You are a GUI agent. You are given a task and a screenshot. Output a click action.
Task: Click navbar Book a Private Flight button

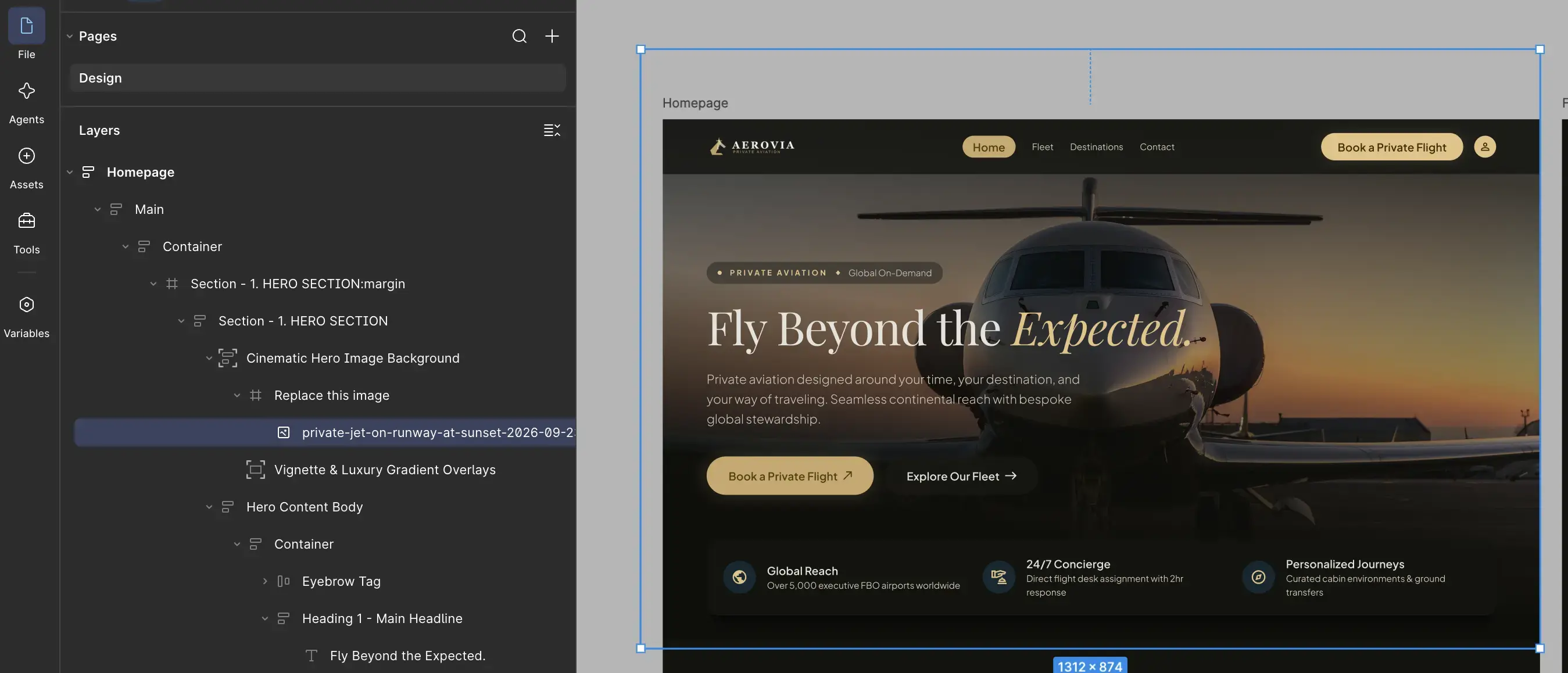point(1391,146)
